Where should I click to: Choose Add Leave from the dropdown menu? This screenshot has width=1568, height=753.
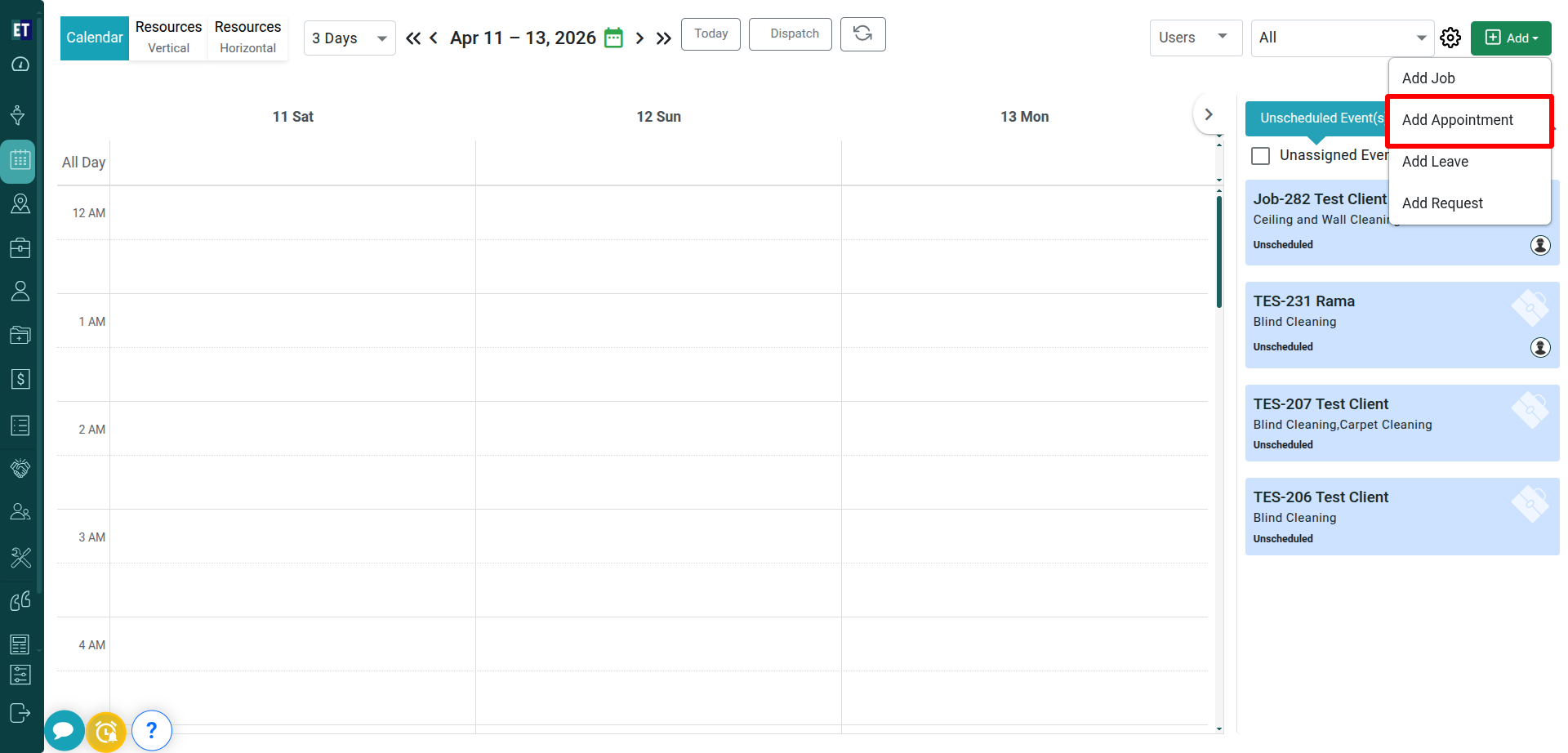coord(1435,162)
